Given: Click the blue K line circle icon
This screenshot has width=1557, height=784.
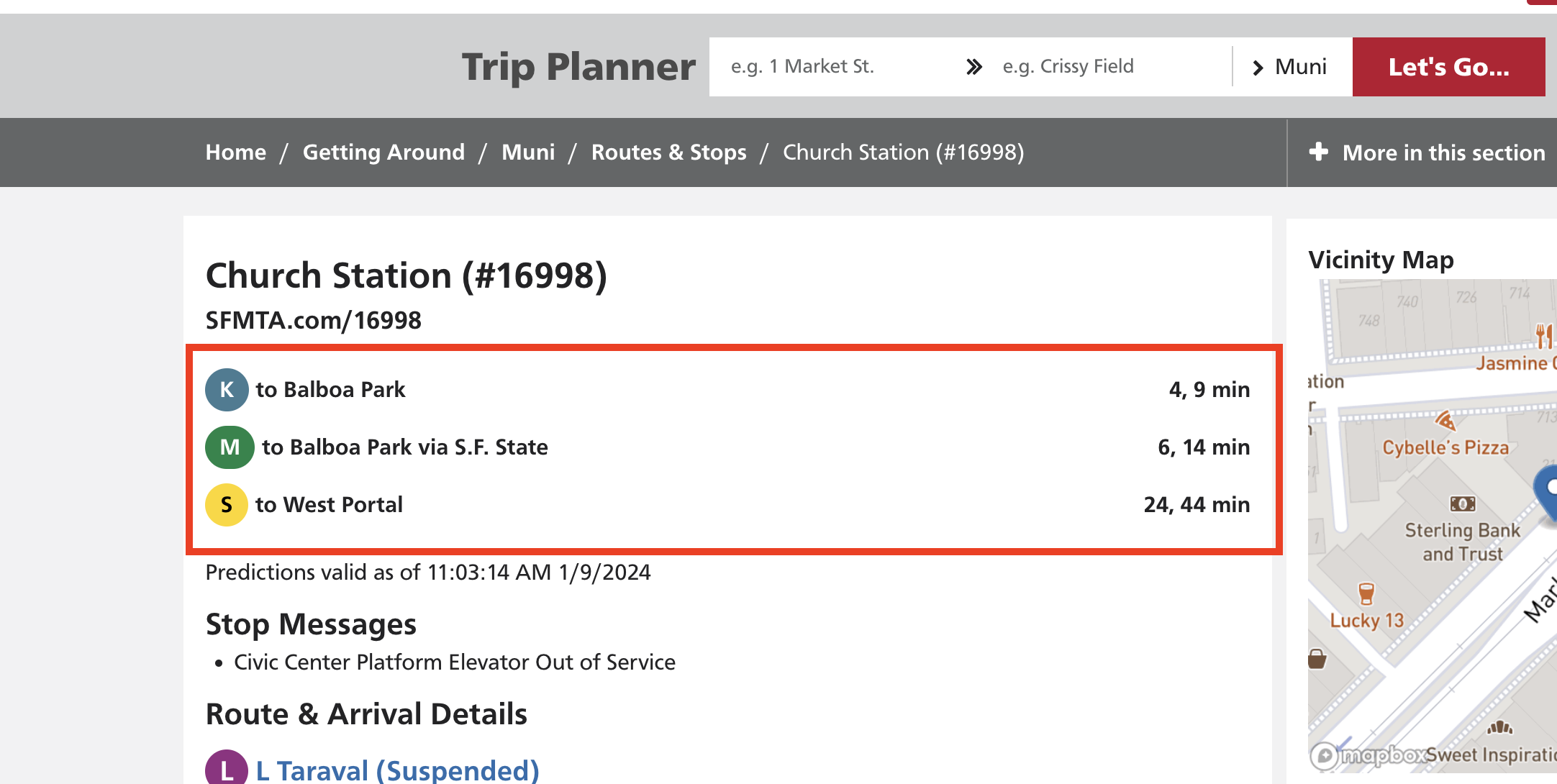Looking at the screenshot, I should tap(227, 390).
